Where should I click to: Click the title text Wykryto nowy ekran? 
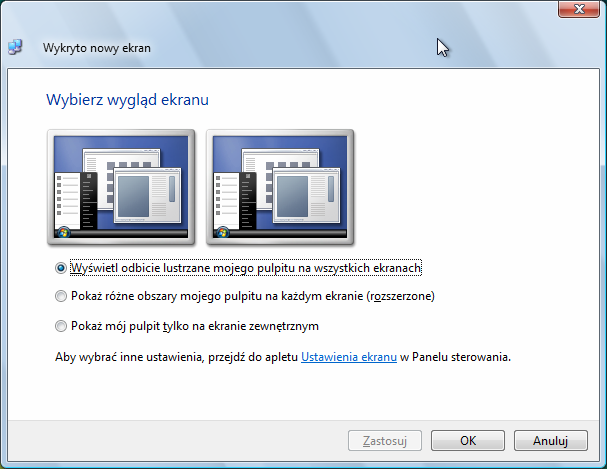click(x=97, y=48)
